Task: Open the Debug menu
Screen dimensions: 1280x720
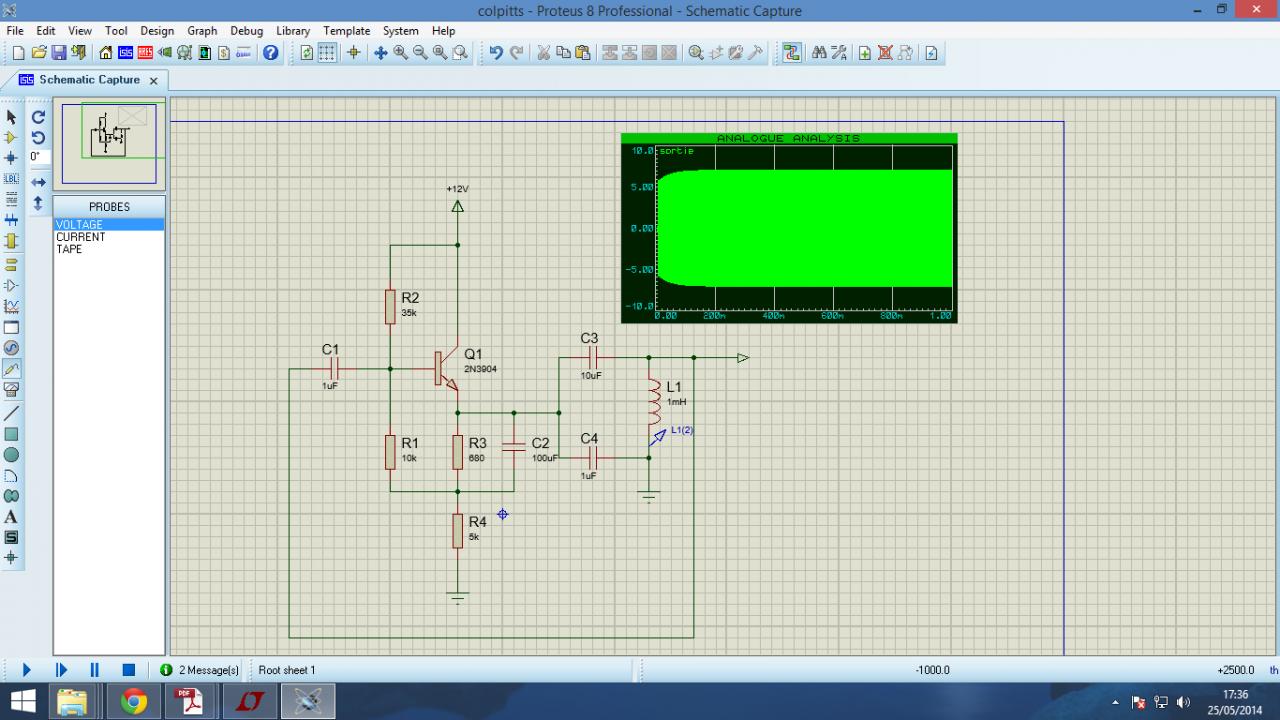Action: click(246, 31)
